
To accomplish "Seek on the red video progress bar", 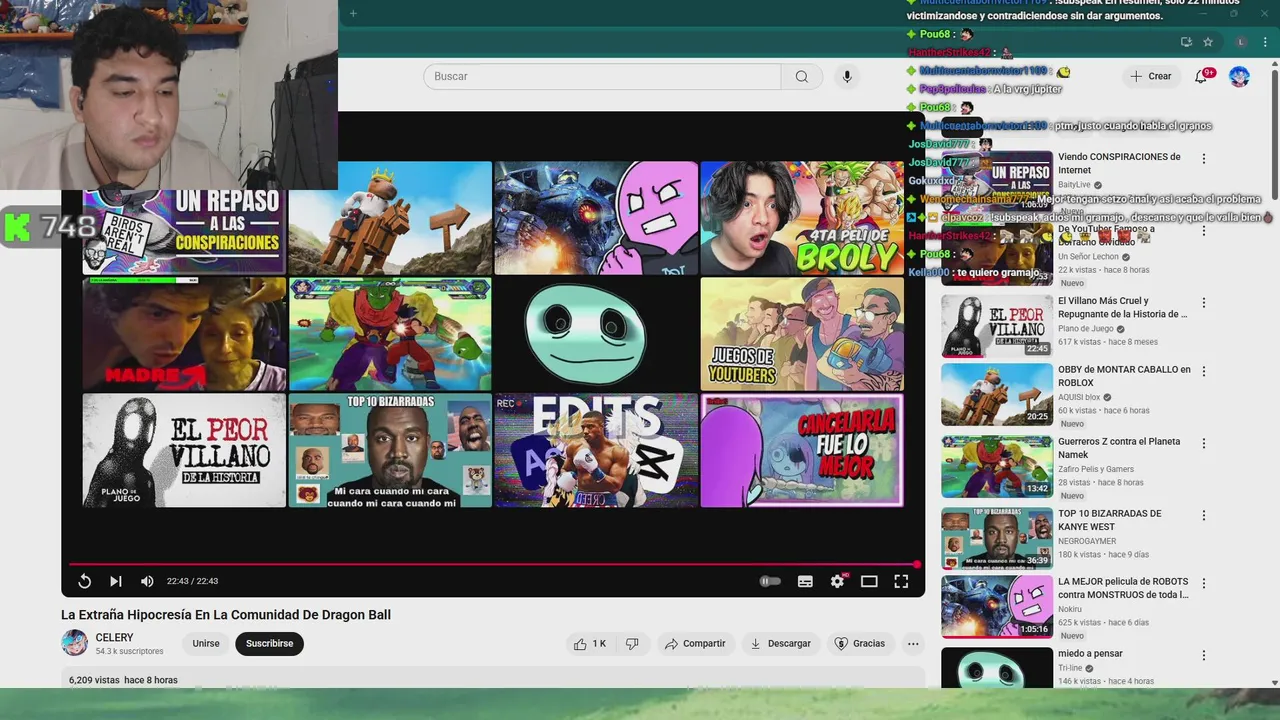I will coord(493,565).
